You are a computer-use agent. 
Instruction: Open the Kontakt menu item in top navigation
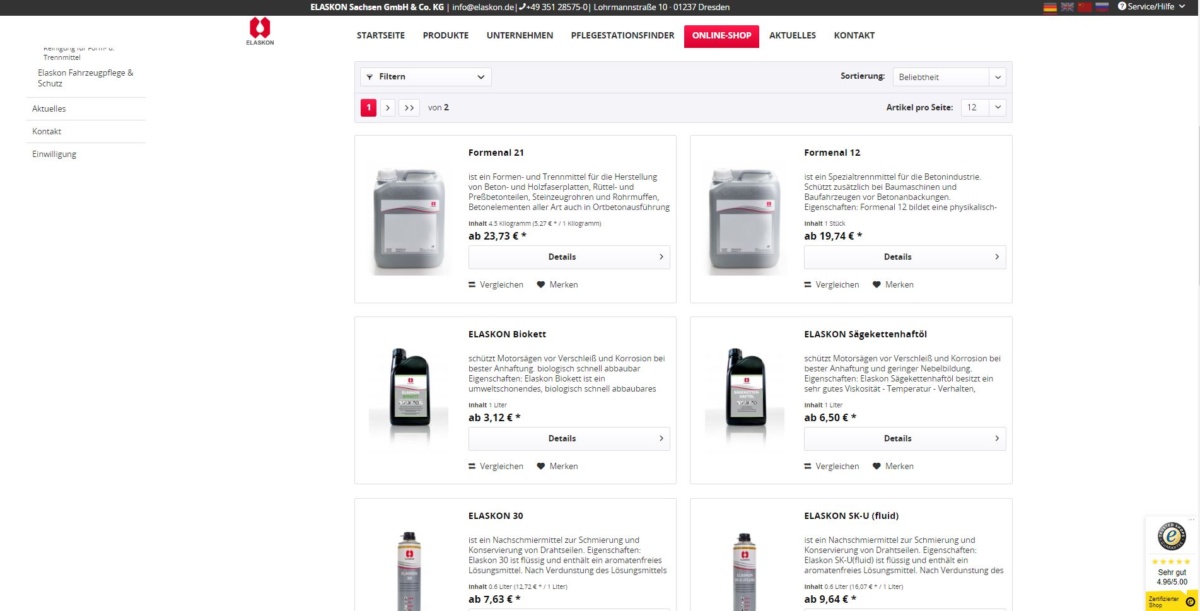click(x=854, y=36)
